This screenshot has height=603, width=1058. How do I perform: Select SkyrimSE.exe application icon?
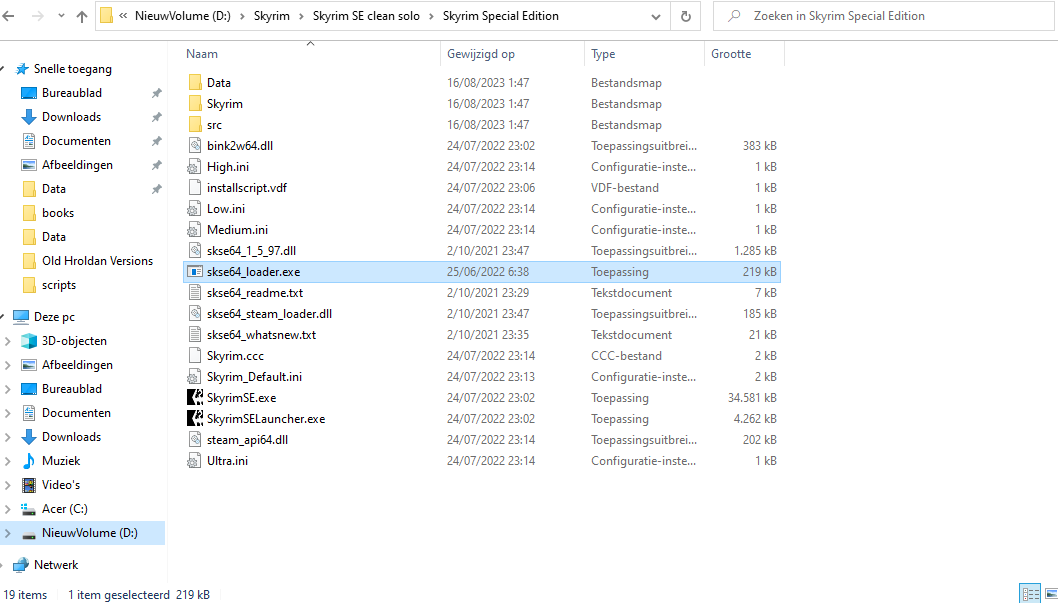point(195,397)
